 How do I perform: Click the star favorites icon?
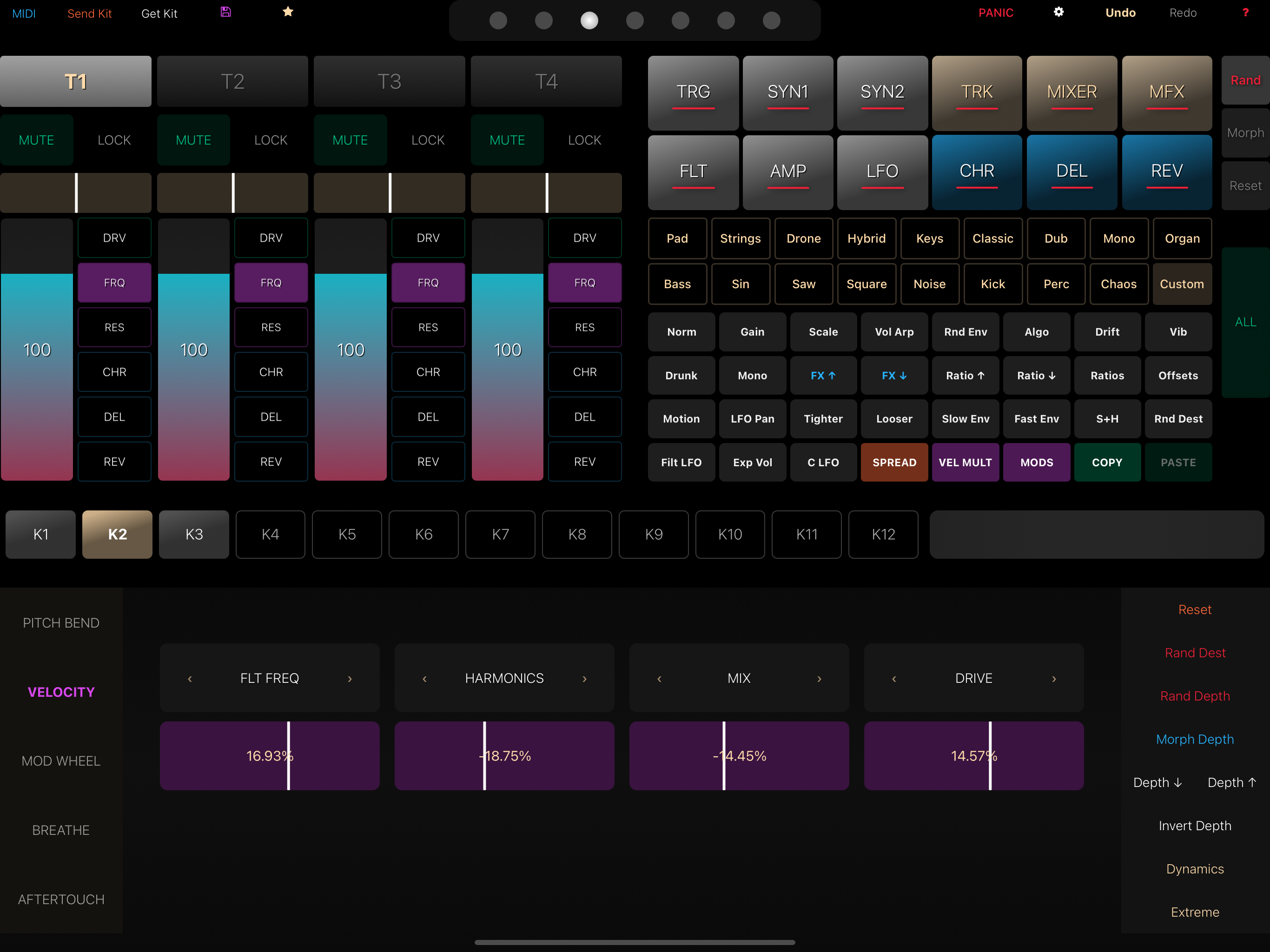pos(288,12)
